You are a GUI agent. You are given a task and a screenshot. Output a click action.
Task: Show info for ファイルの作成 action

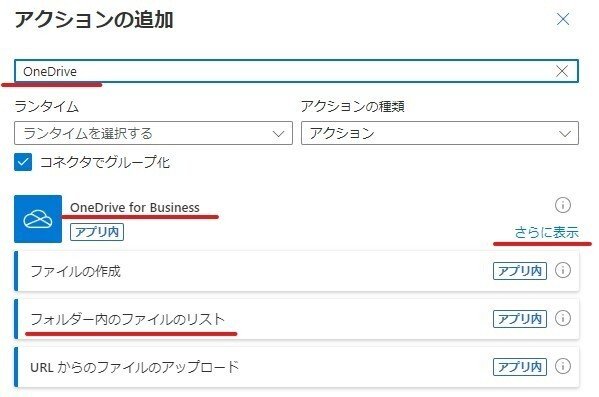coord(563,271)
